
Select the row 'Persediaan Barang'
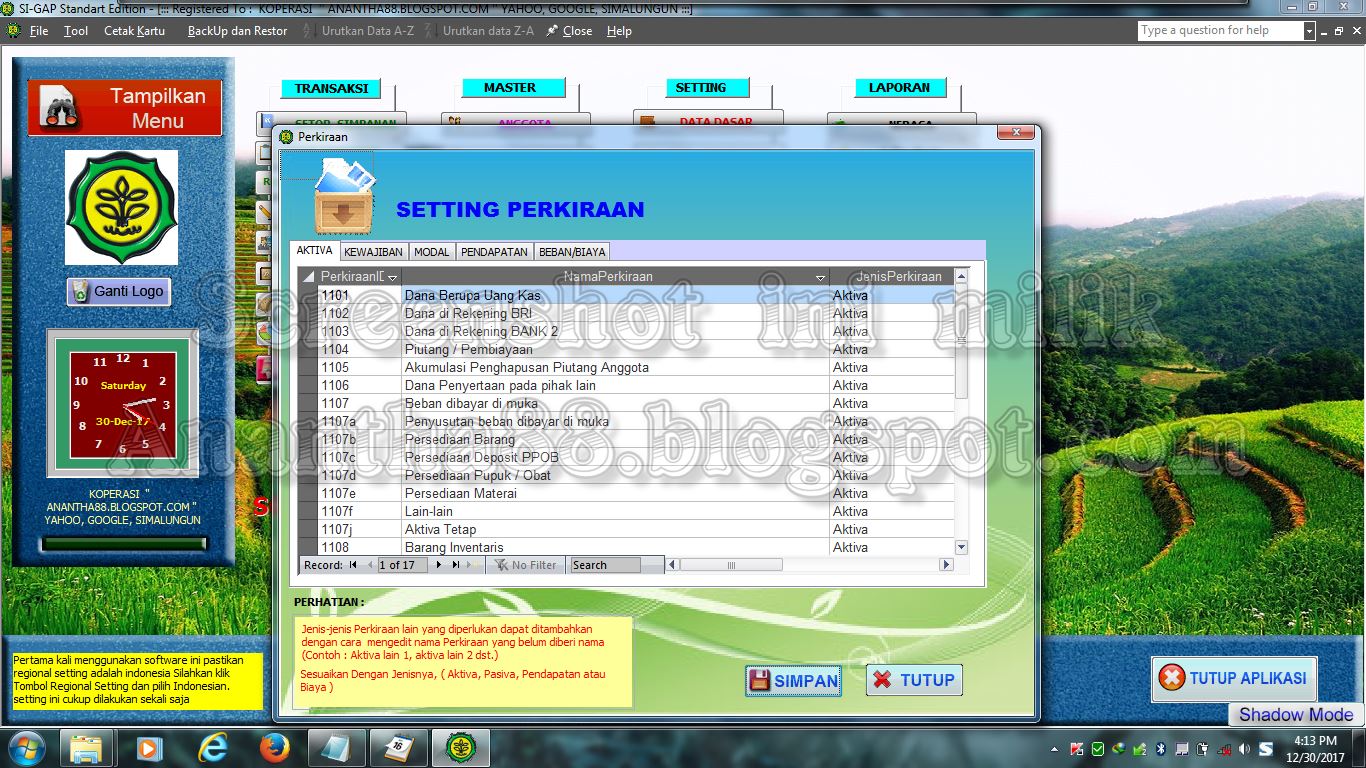pyautogui.click(x=626, y=439)
